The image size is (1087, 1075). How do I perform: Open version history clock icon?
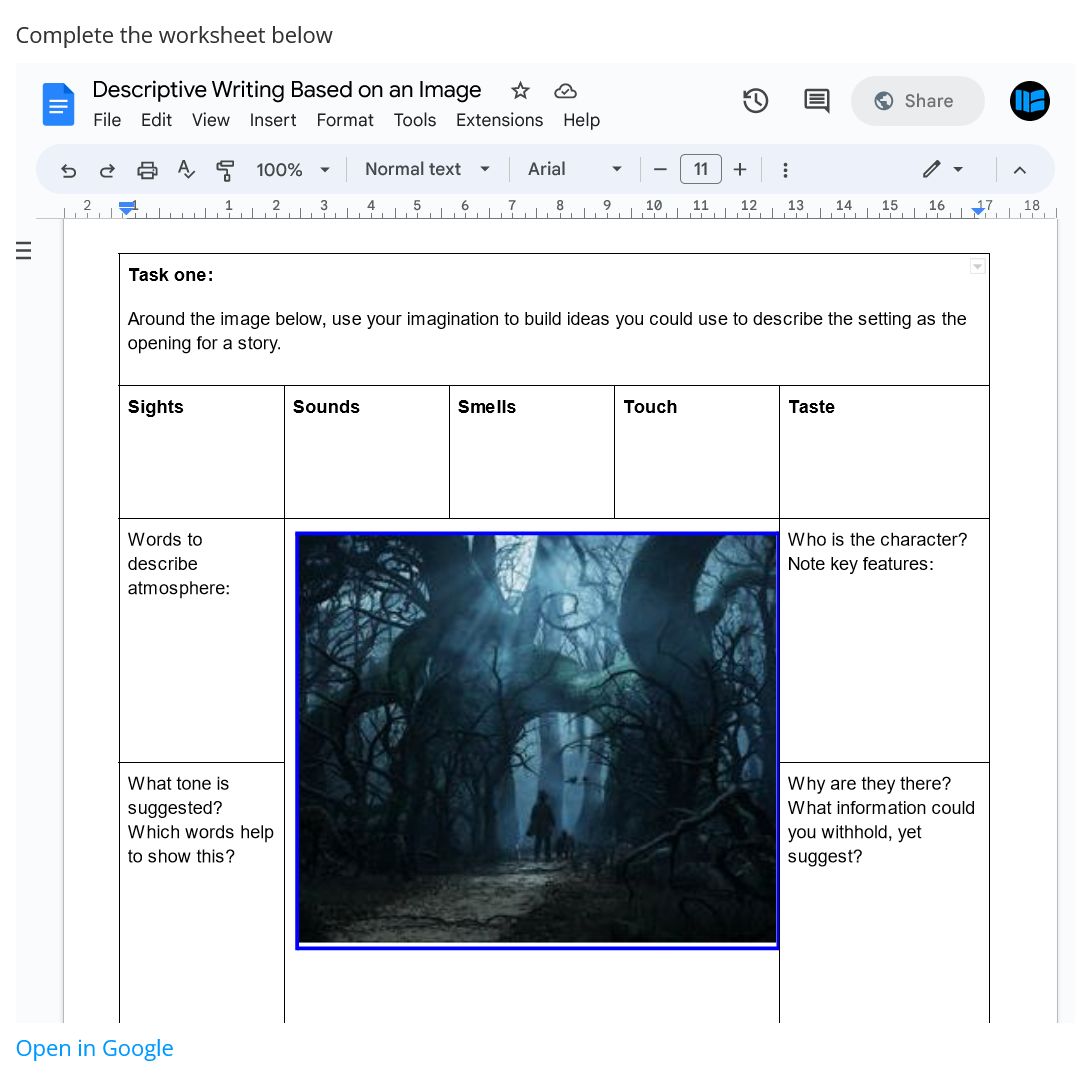(x=755, y=101)
